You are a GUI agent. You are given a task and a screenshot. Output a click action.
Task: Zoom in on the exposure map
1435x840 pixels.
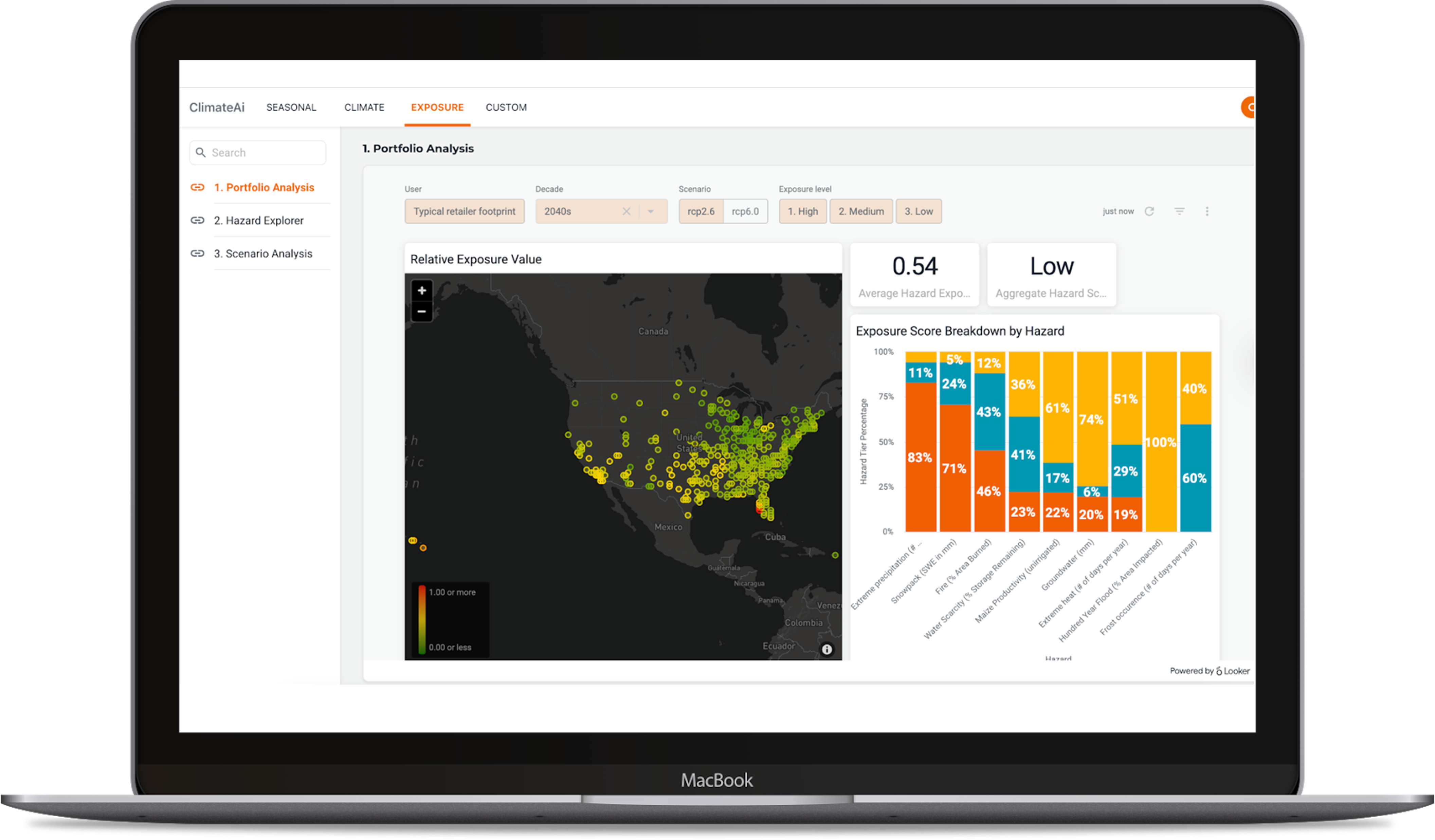pyautogui.click(x=421, y=291)
